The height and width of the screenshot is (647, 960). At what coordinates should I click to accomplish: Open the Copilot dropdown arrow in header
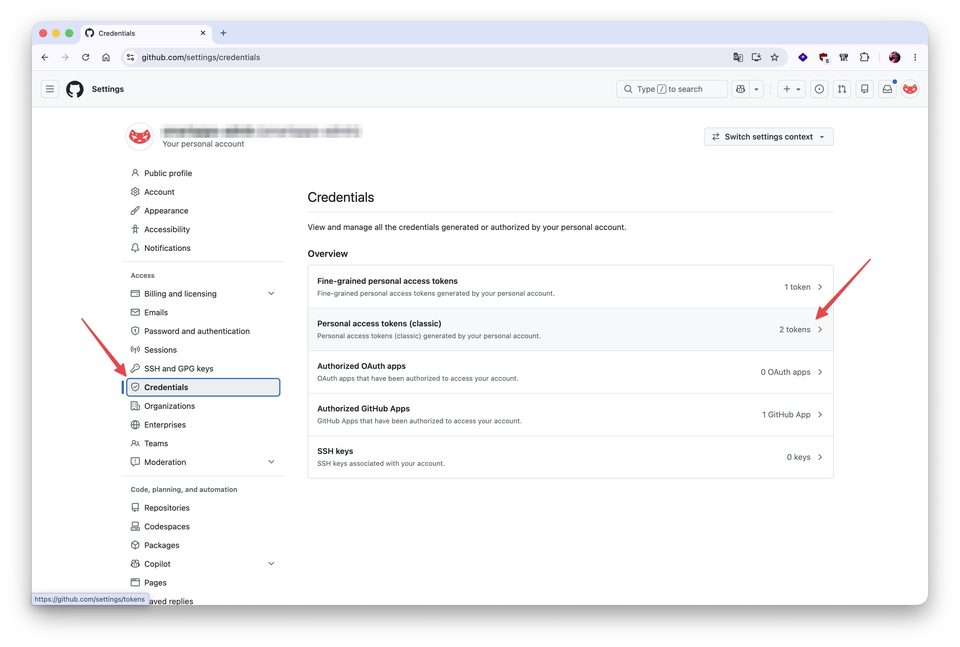coord(756,89)
